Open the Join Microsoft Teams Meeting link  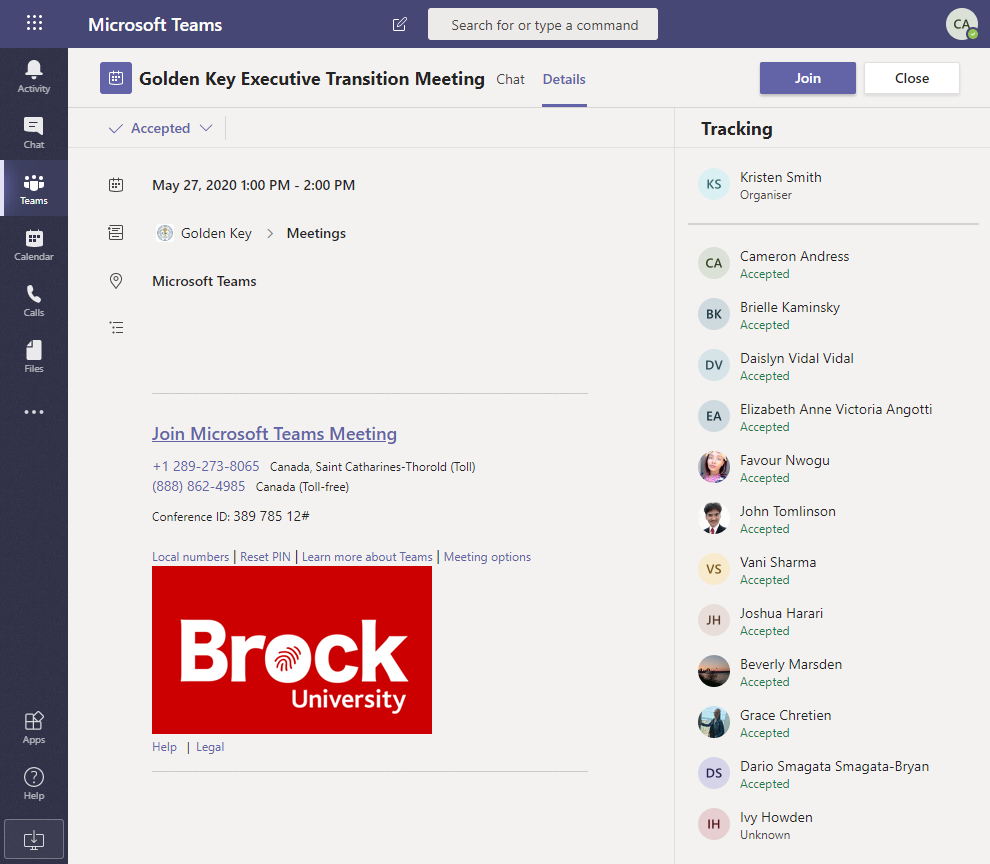point(274,434)
